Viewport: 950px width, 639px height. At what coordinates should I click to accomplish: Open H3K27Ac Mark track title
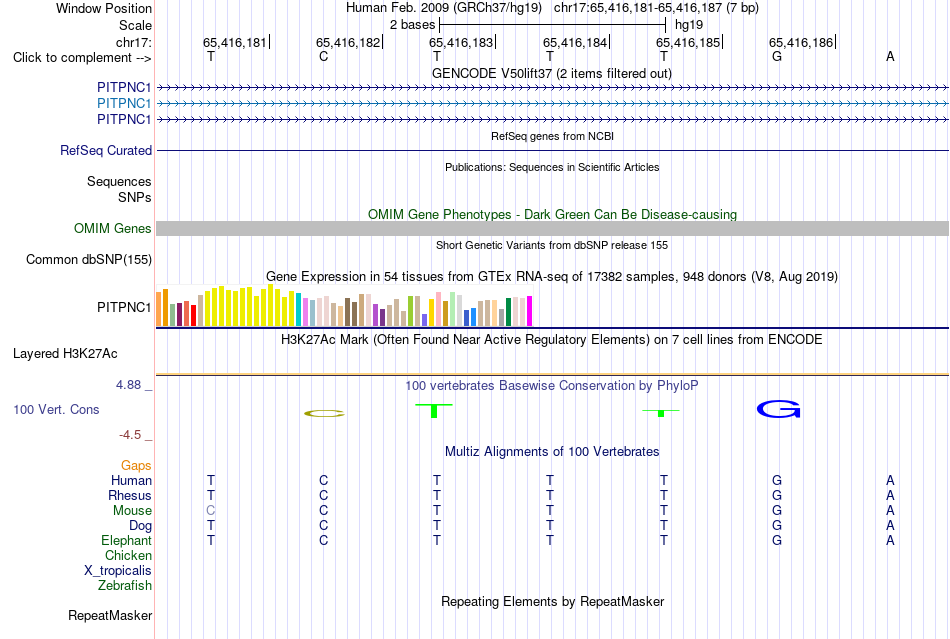tap(552, 340)
